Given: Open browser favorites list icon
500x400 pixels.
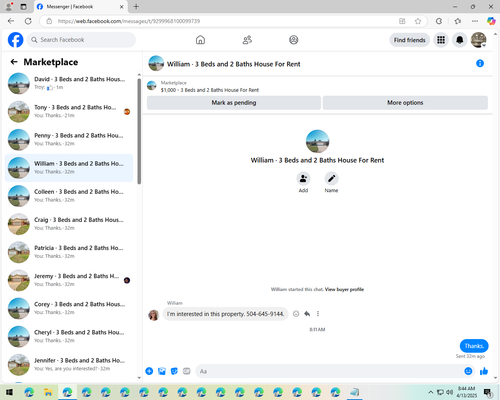Looking at the screenshot, I should 458,21.
